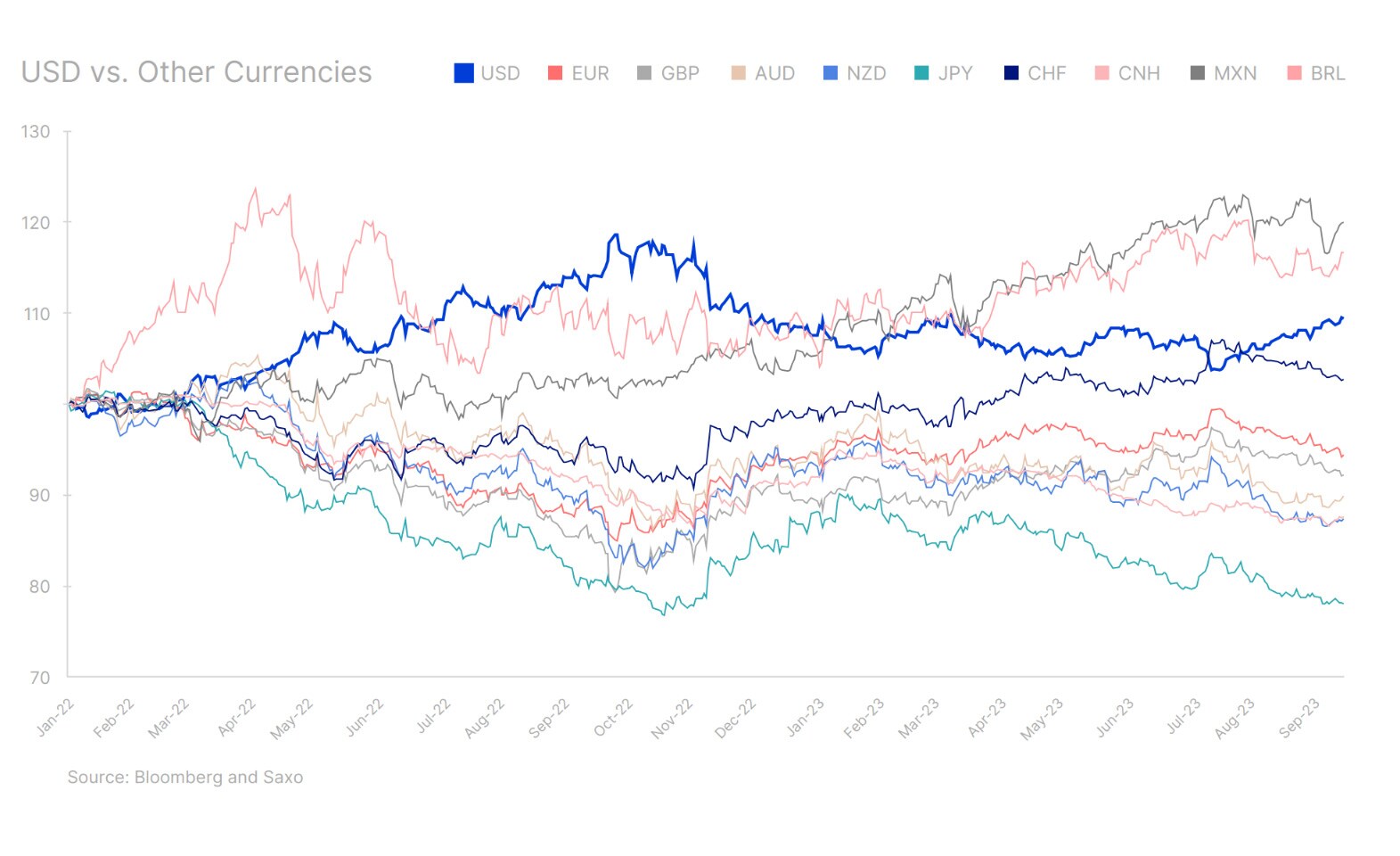Click the JPY teal legend swatch

[921, 73]
